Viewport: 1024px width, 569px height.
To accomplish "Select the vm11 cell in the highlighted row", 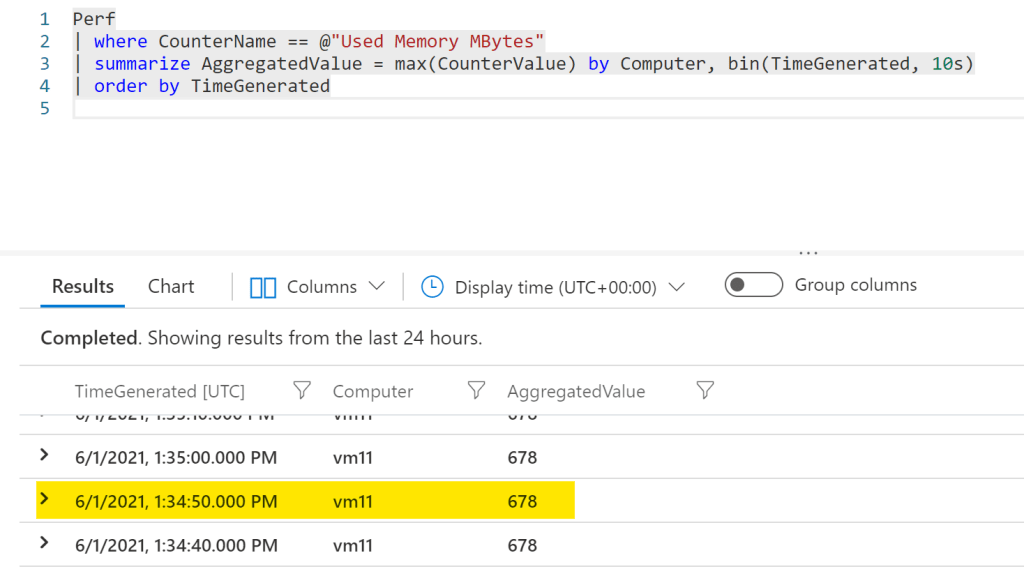I will pyautogui.click(x=352, y=502).
